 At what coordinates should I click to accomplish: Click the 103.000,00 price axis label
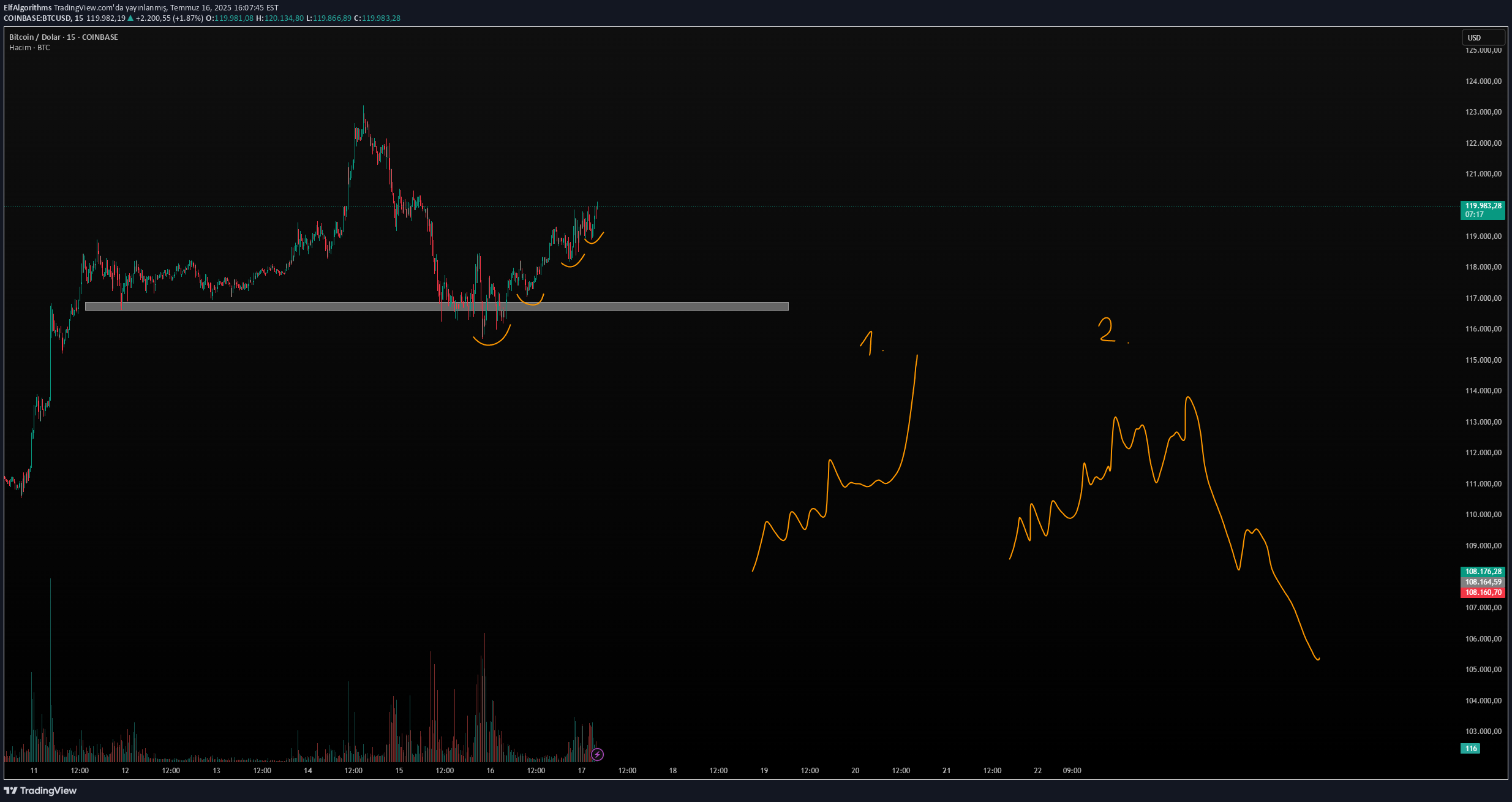[1483, 732]
